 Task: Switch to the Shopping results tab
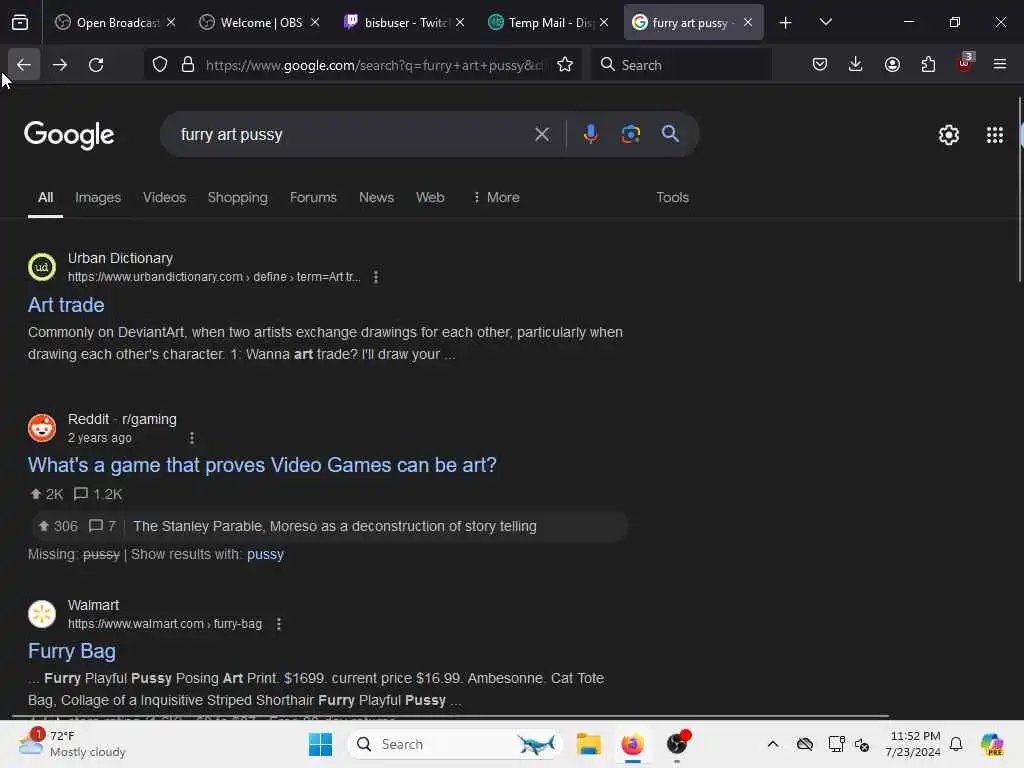coord(238,197)
